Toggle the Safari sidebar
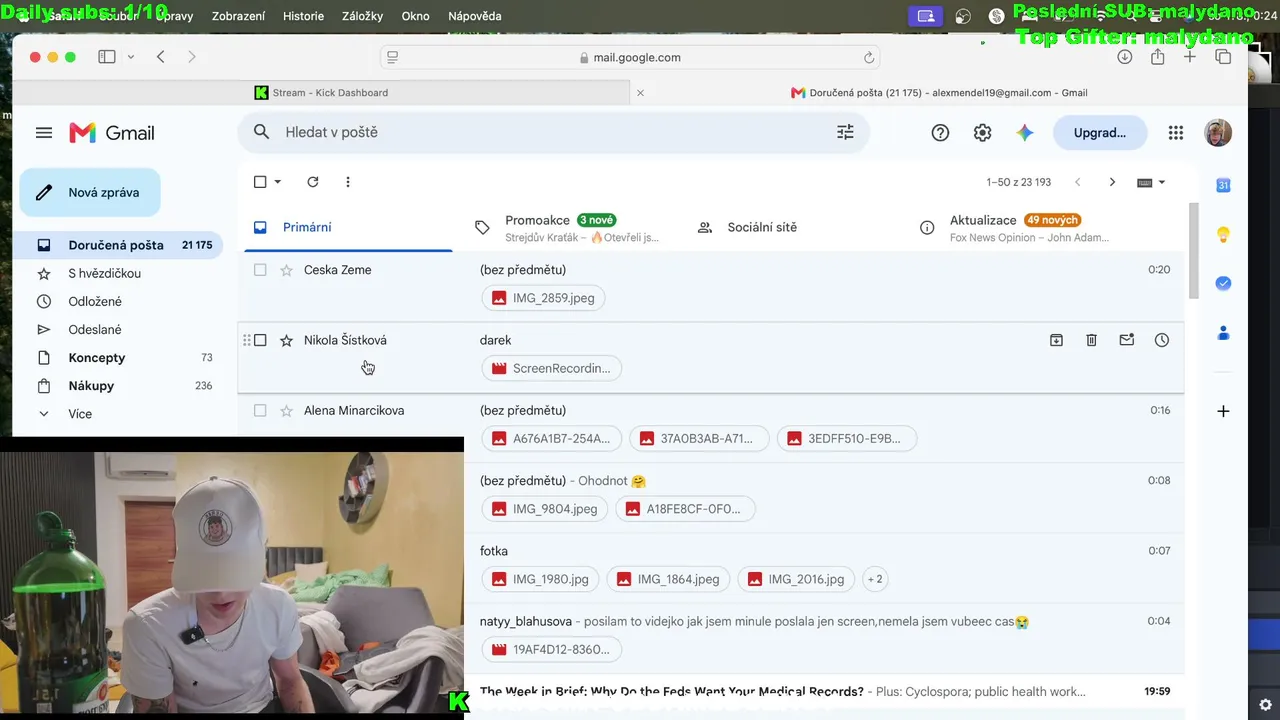 click(x=107, y=57)
